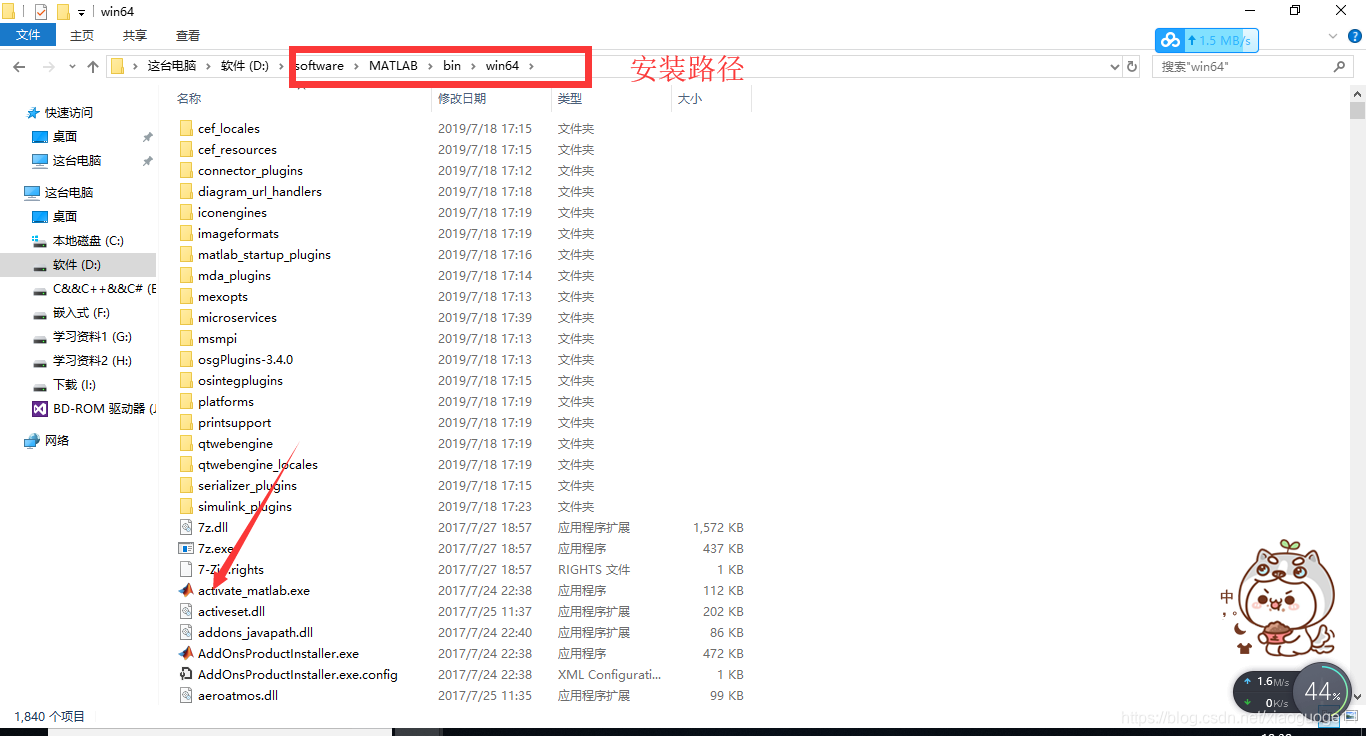Select the cef_locales folder icon

[186, 129]
